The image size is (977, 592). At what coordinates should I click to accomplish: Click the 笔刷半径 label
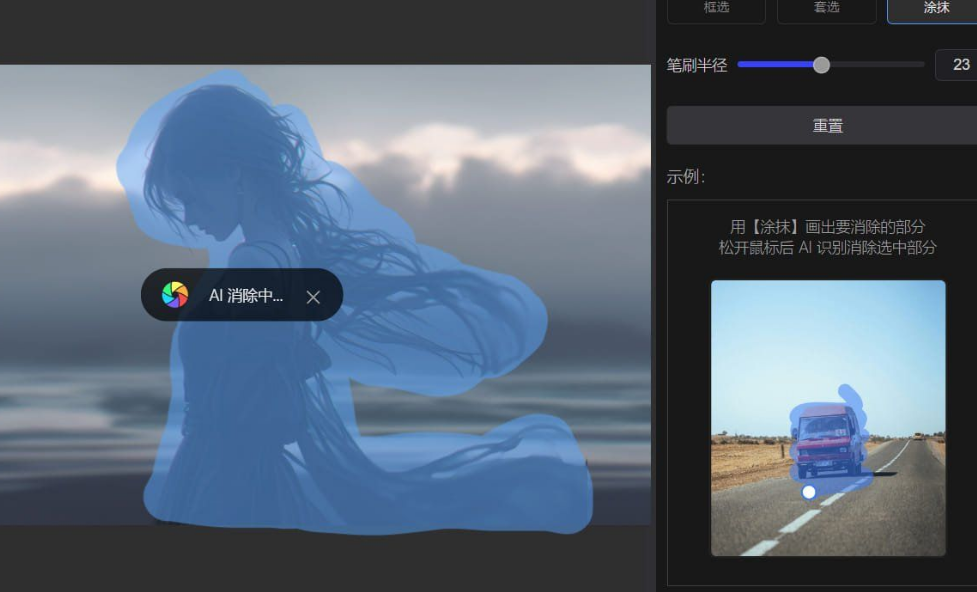[x=696, y=65]
